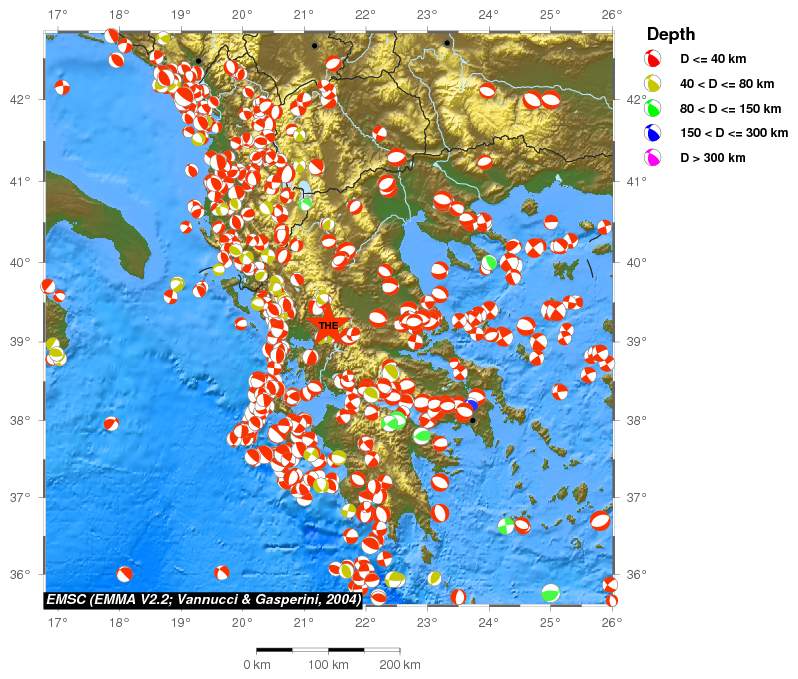Click the red D <= 40 km legend icon
Screen dimensions: 798x679
653,59
